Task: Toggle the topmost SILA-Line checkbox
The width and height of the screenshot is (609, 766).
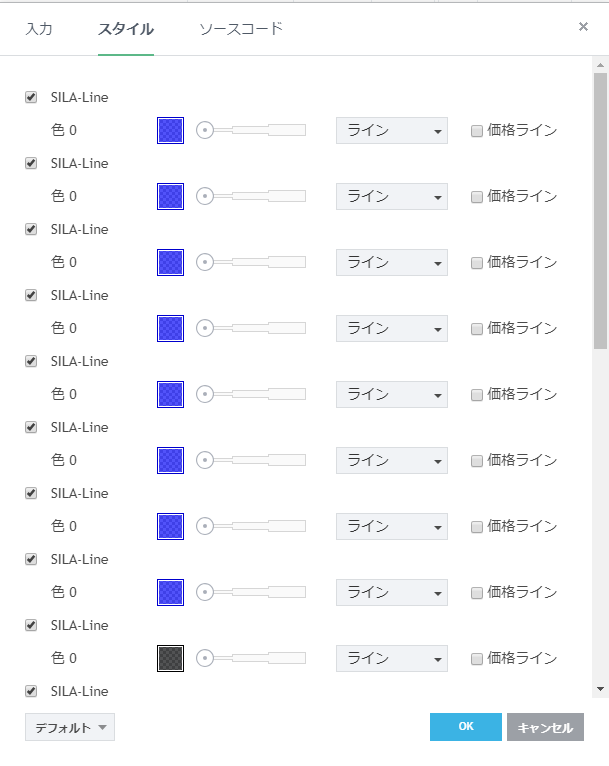Action: coord(31,98)
